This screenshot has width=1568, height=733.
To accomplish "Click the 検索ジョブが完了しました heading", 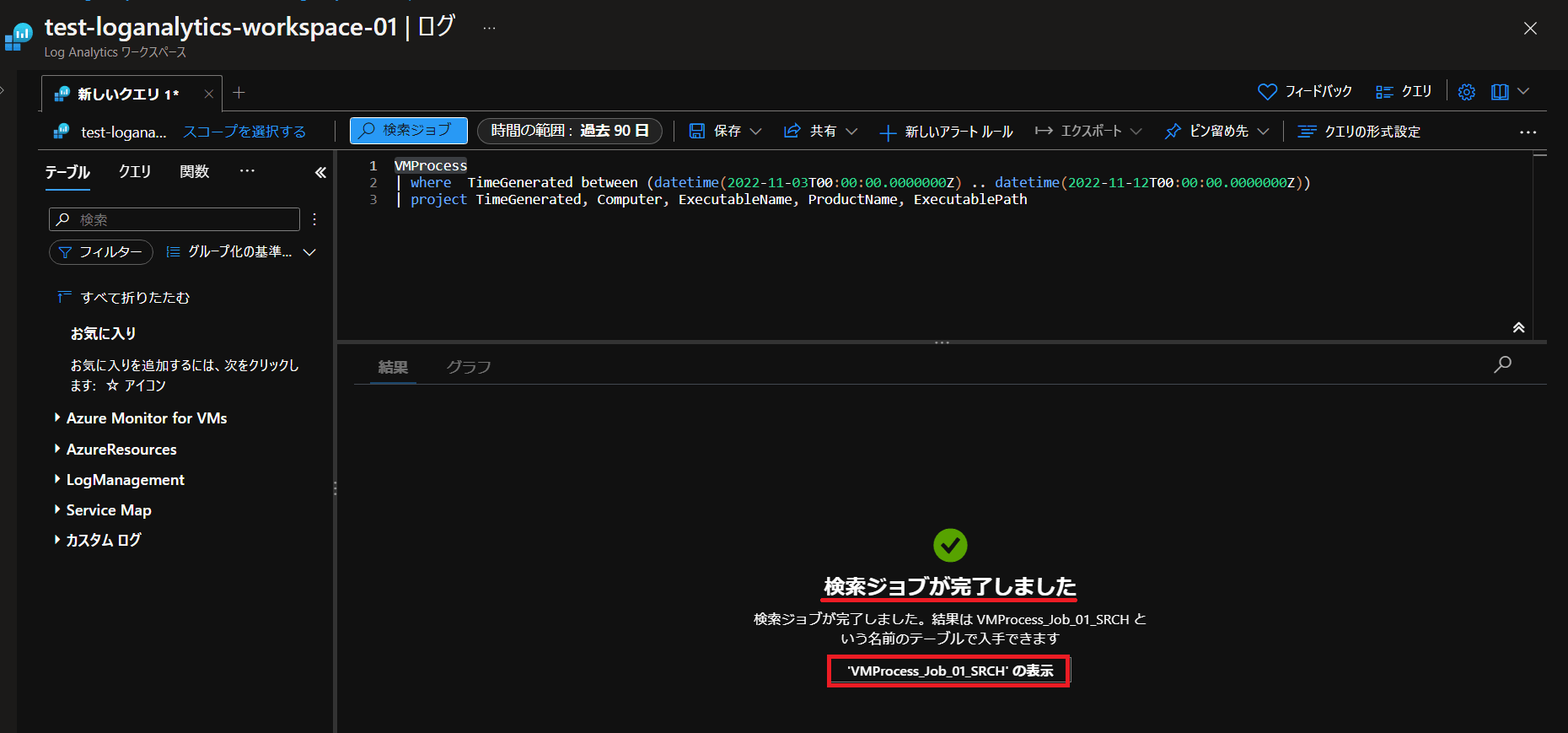I will point(950,587).
